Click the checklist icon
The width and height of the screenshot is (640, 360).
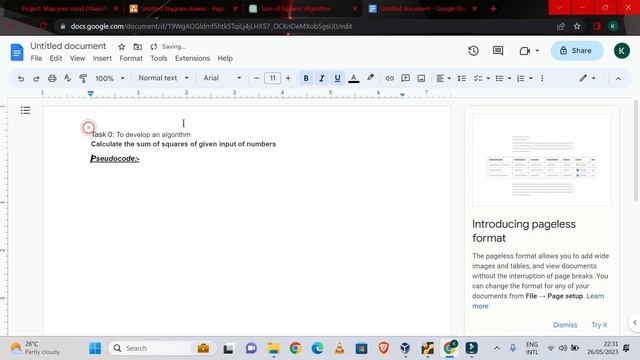tap(478, 78)
